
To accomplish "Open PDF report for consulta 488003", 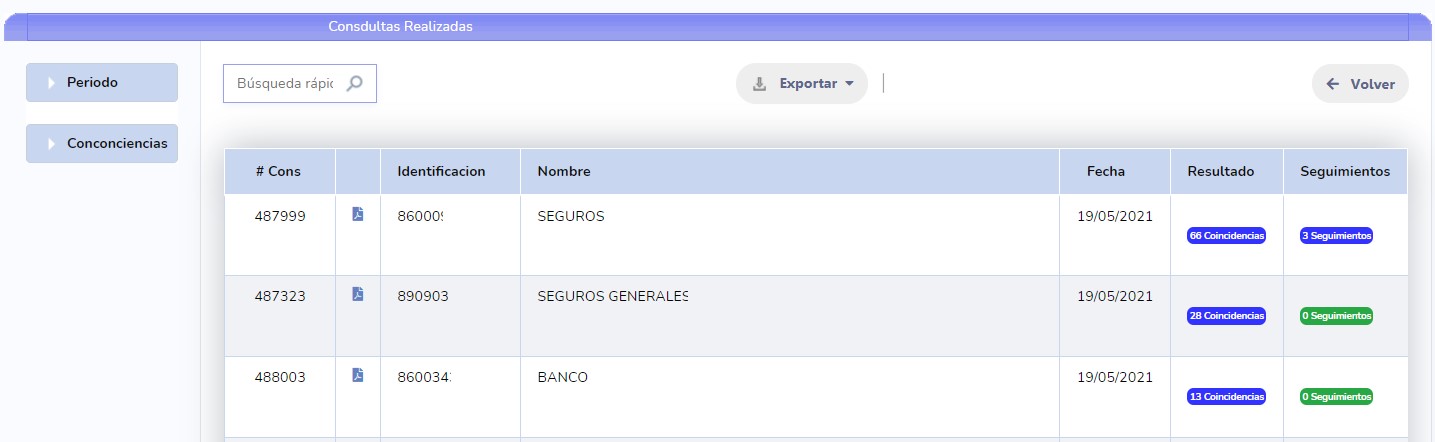I will [x=358, y=376].
